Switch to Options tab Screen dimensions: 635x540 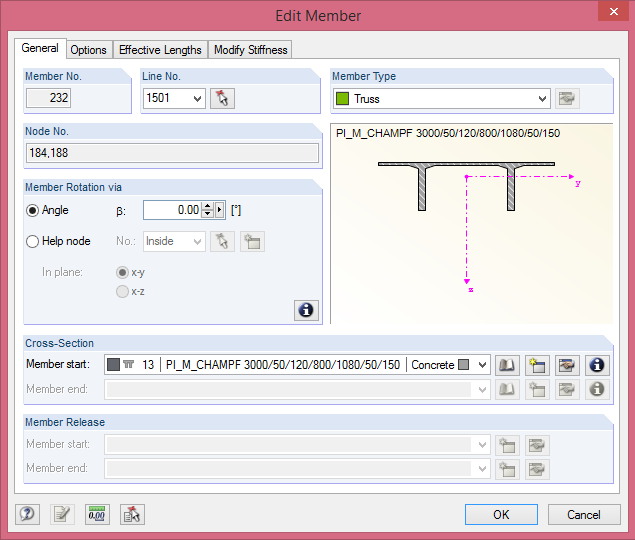pos(88,50)
